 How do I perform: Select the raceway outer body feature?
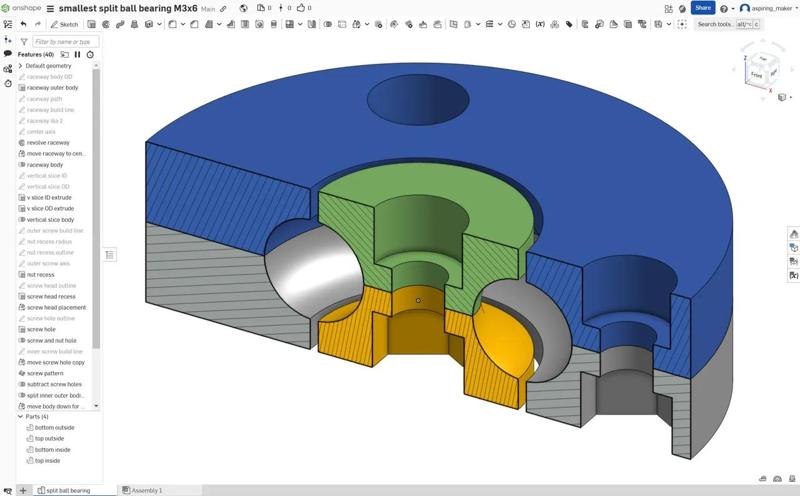(x=52, y=88)
